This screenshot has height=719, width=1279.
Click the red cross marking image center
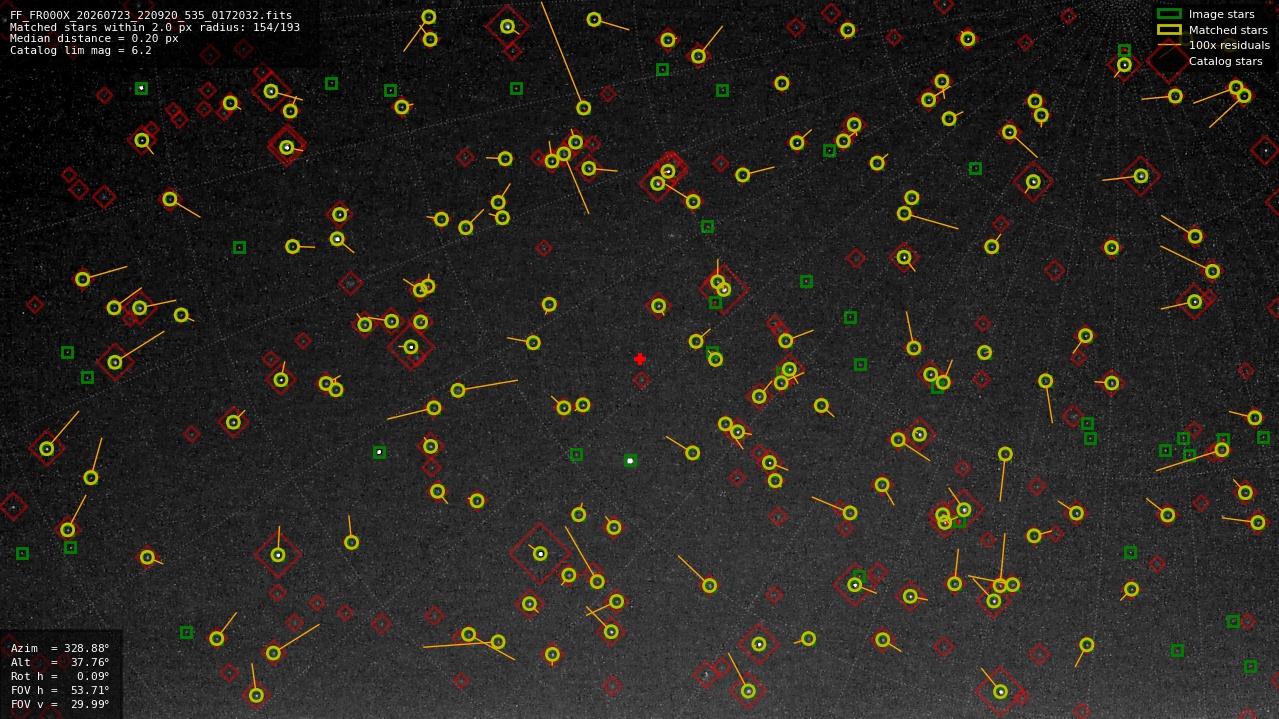point(640,359)
